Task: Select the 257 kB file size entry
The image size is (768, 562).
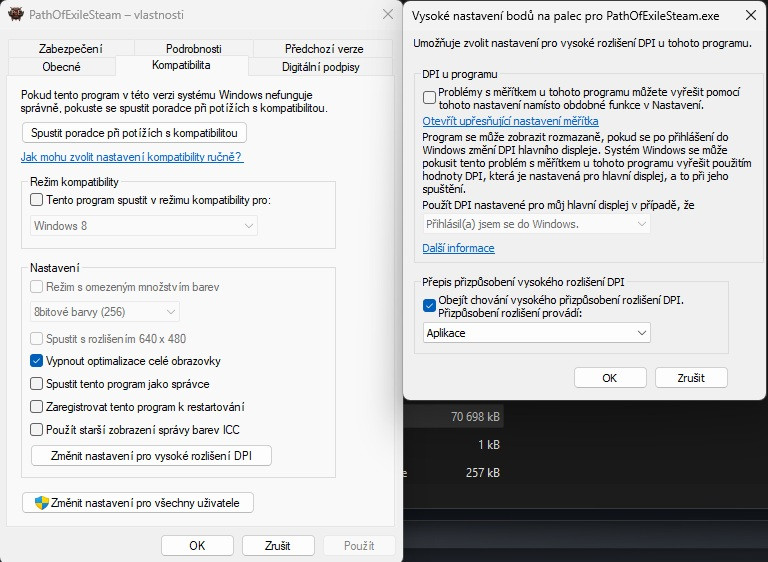Action: tap(482, 472)
